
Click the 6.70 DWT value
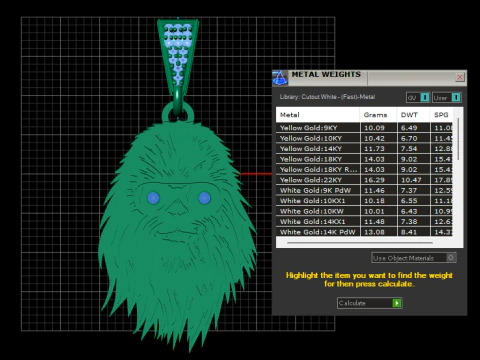(409, 138)
